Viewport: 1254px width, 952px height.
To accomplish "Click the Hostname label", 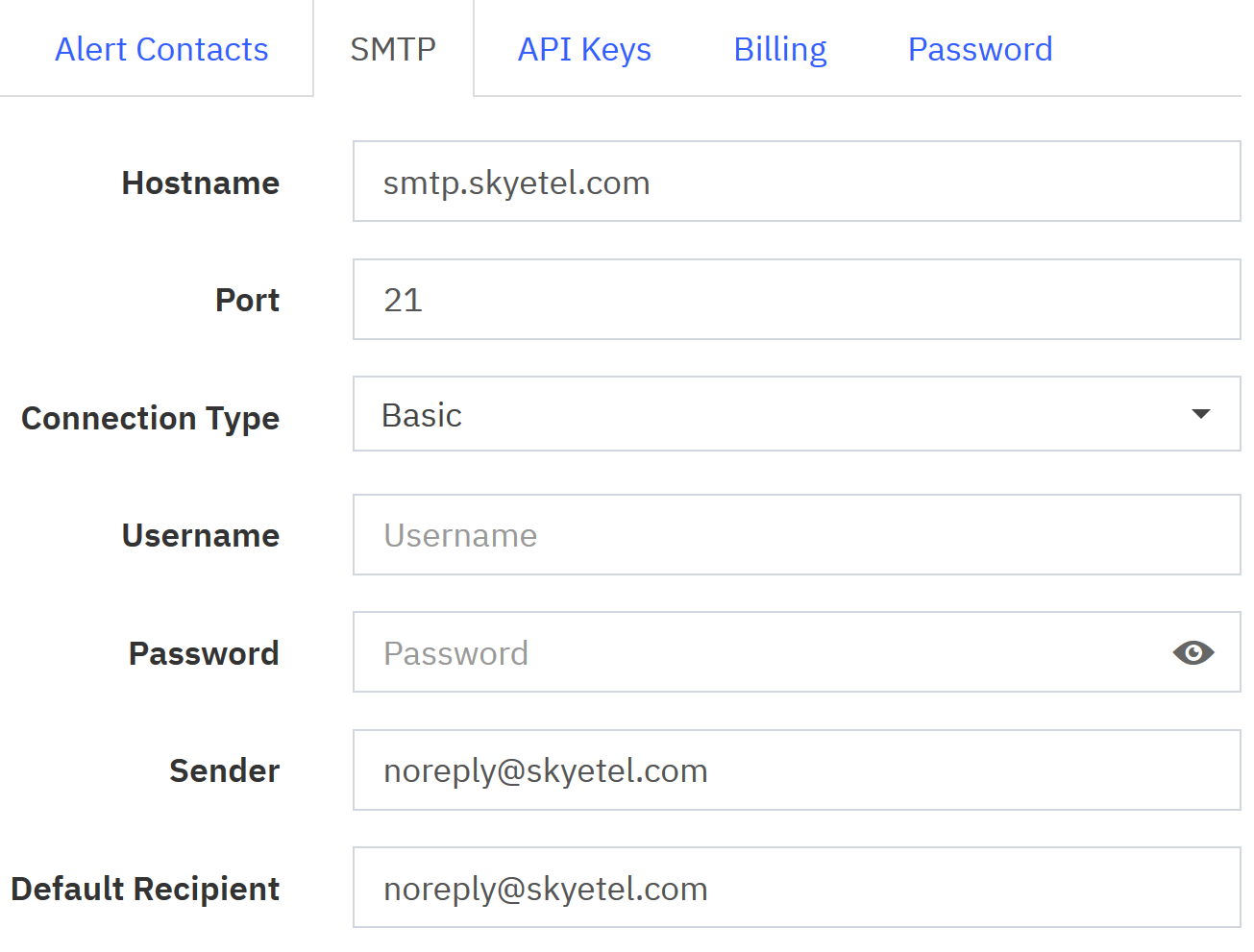I will point(200,183).
